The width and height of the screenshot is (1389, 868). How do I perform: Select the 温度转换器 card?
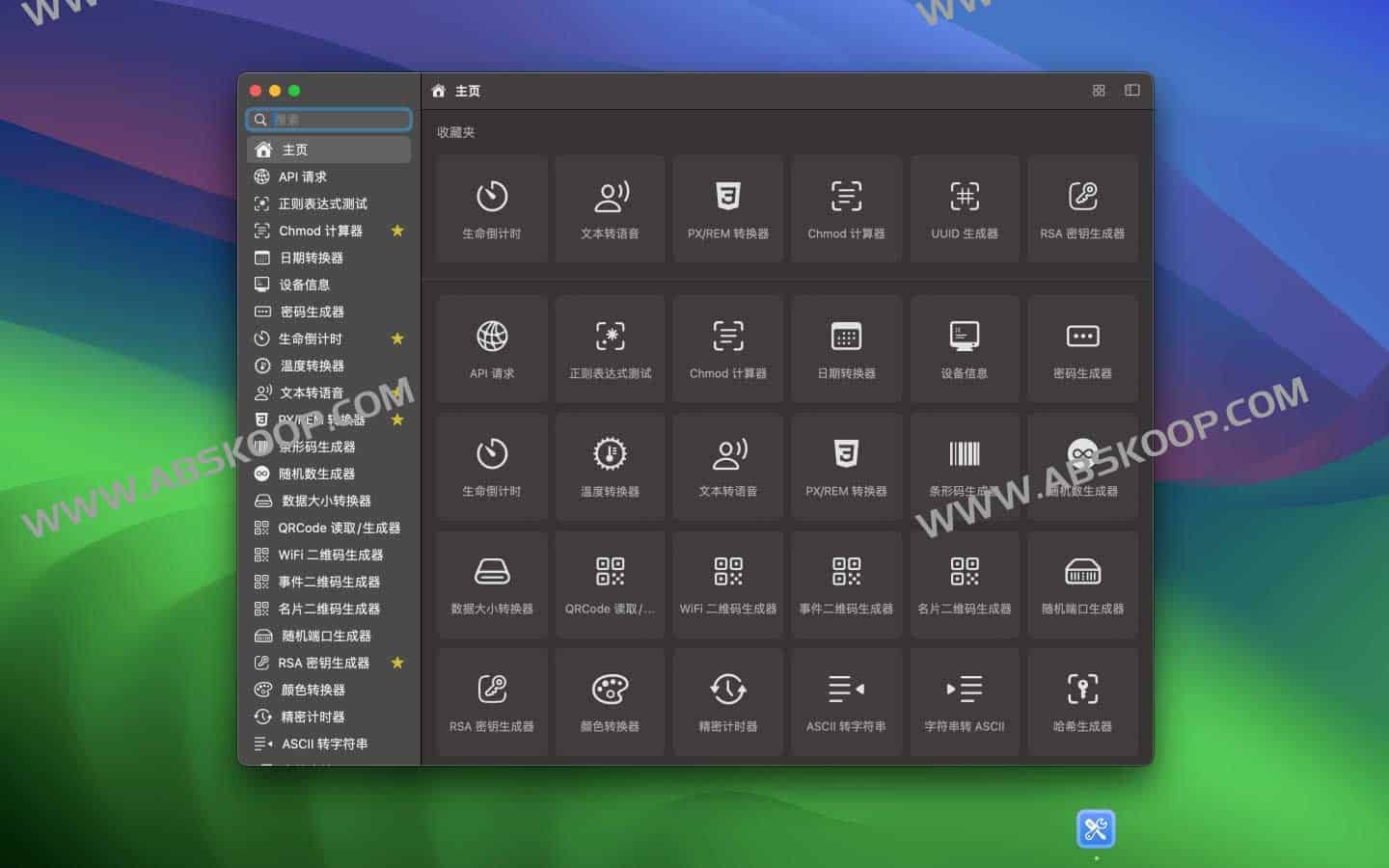tap(610, 467)
